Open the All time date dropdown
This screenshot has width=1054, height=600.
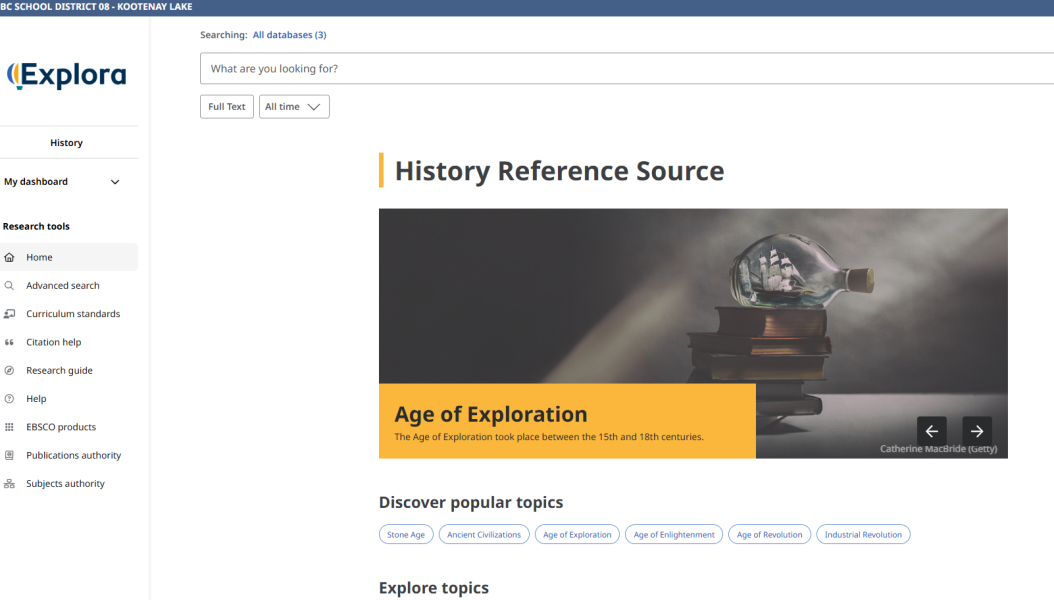point(294,106)
